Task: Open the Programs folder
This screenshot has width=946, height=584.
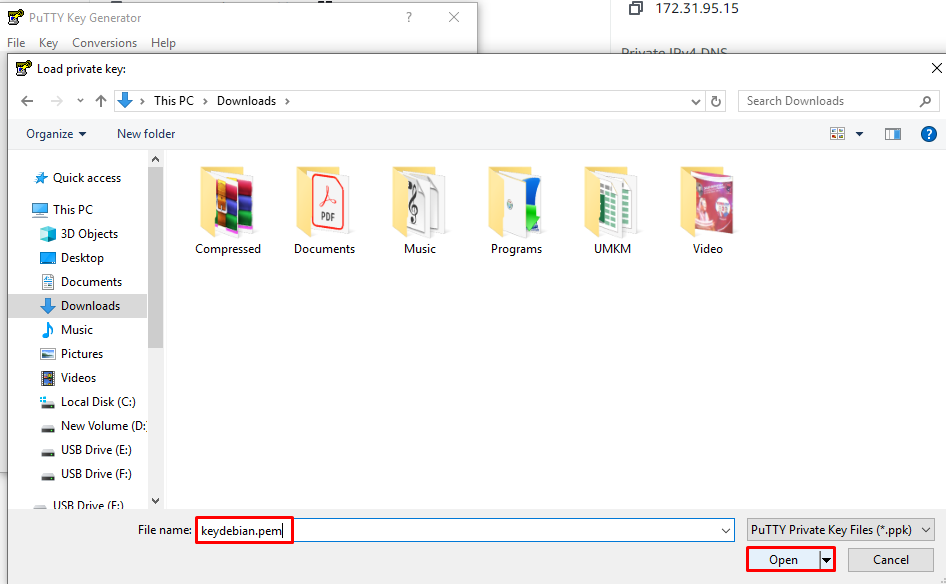Action: tap(516, 211)
